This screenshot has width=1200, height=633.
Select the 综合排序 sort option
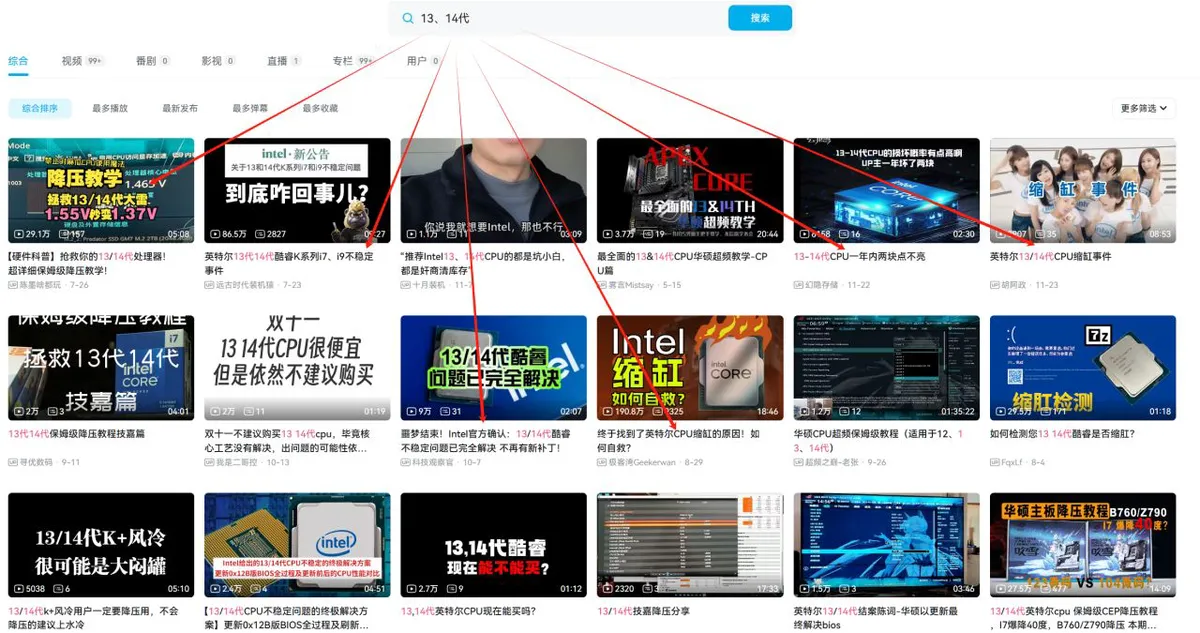(x=40, y=108)
